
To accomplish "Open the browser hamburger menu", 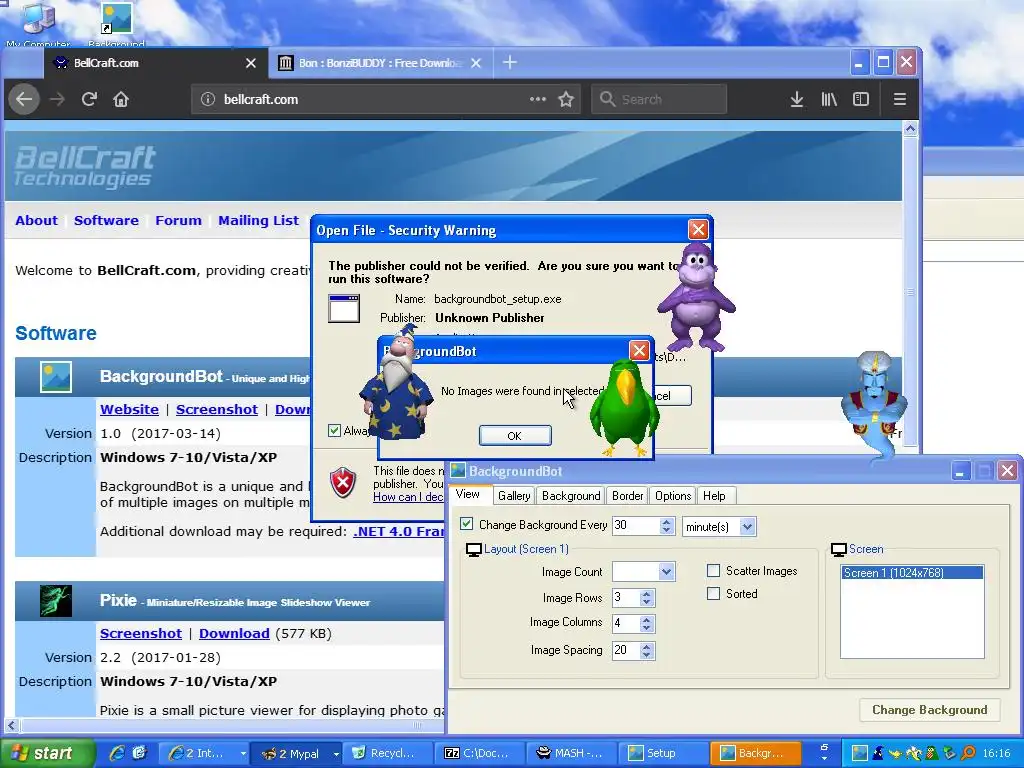I will 900,99.
